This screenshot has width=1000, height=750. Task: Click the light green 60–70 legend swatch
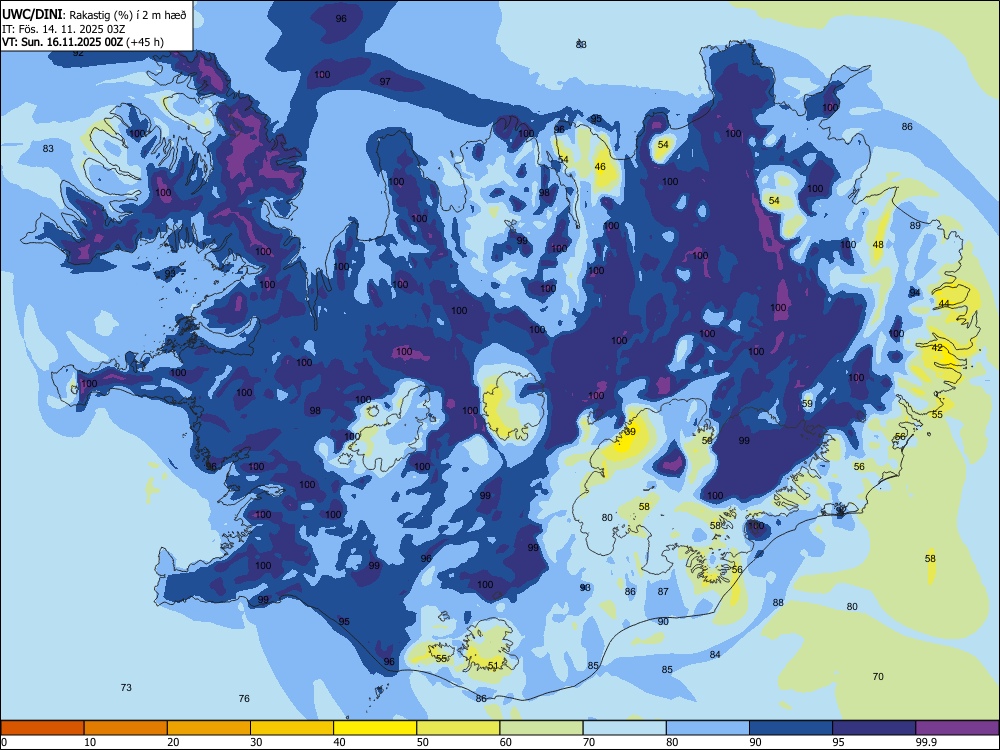point(541,728)
